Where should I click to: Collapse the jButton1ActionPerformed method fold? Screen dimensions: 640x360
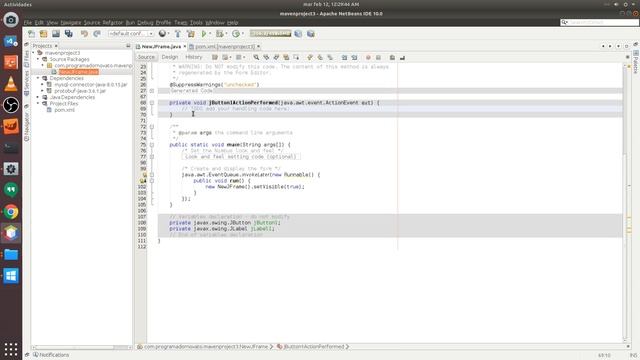coord(152,103)
